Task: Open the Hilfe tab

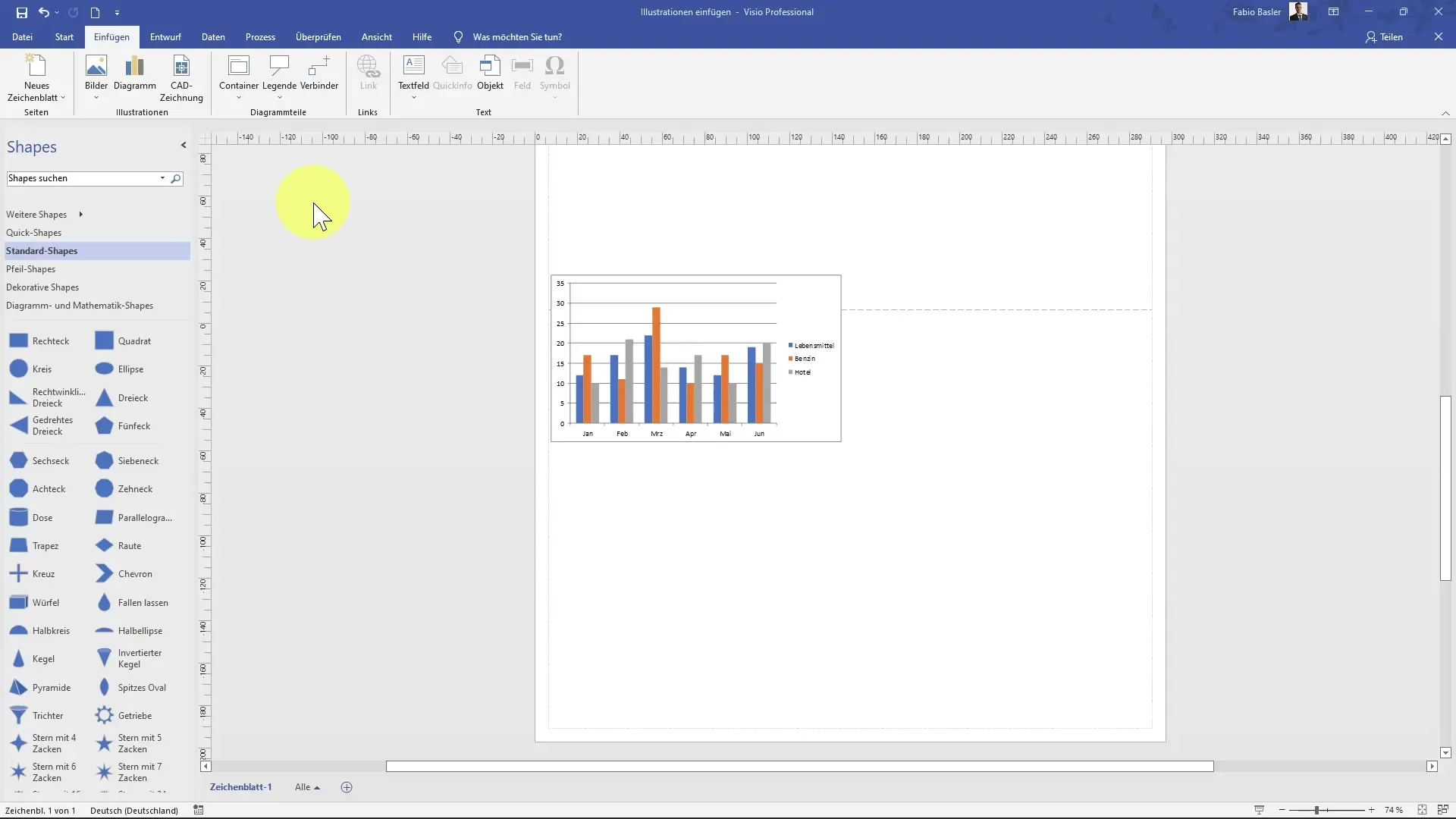Action: [x=422, y=36]
